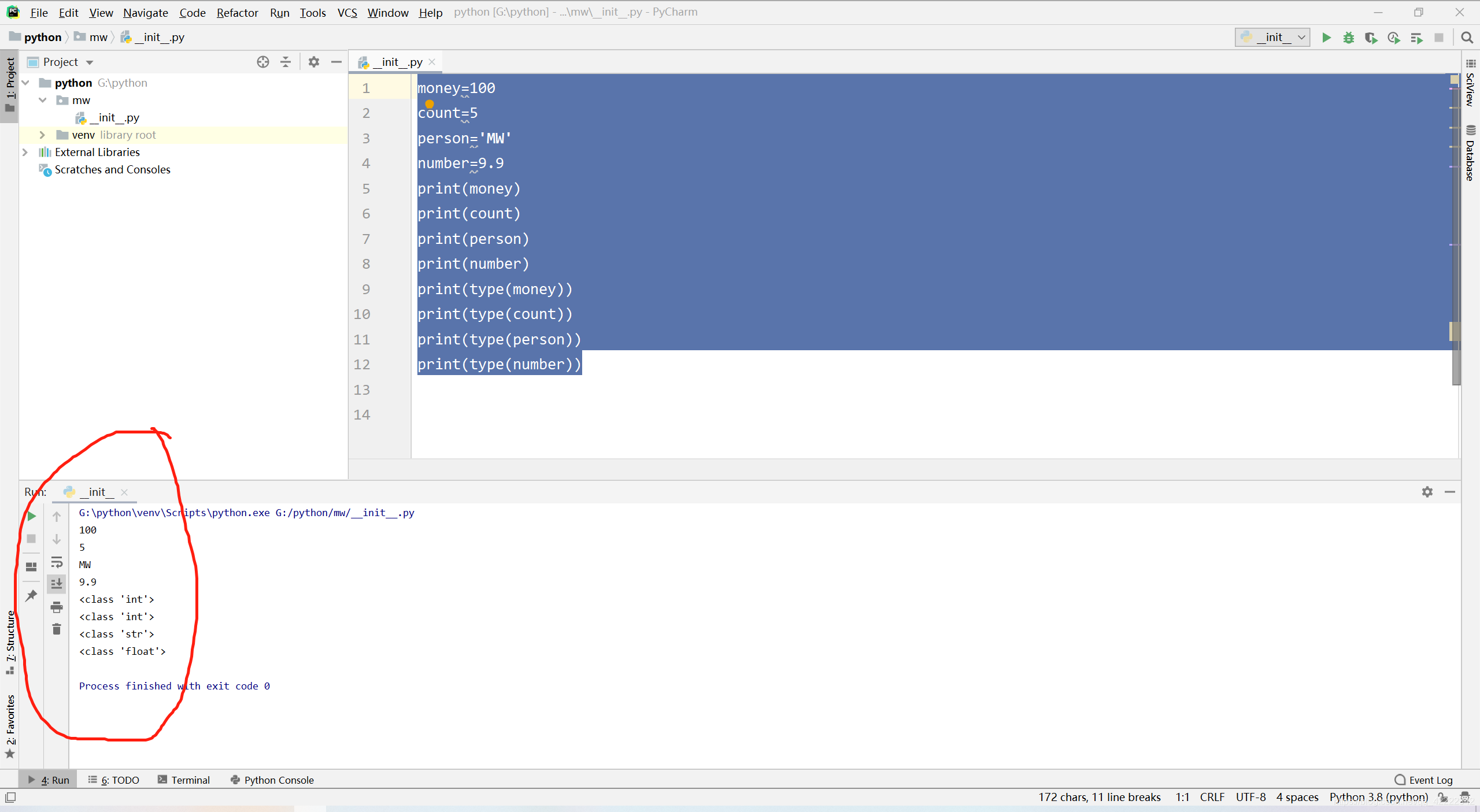Jump up the stack trace arrow
The height and width of the screenshot is (812, 1480).
[x=57, y=516]
